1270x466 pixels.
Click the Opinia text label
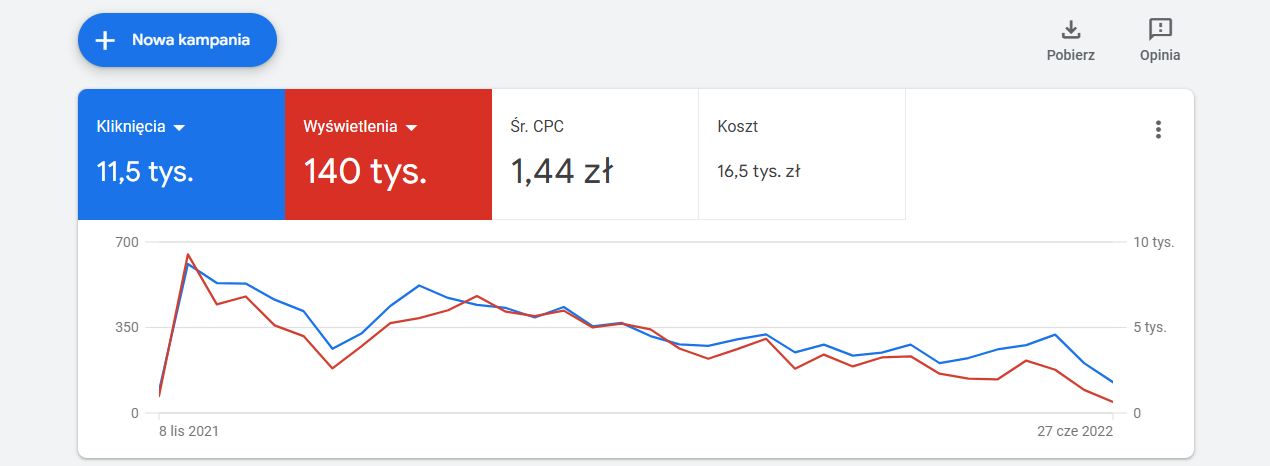point(1160,55)
